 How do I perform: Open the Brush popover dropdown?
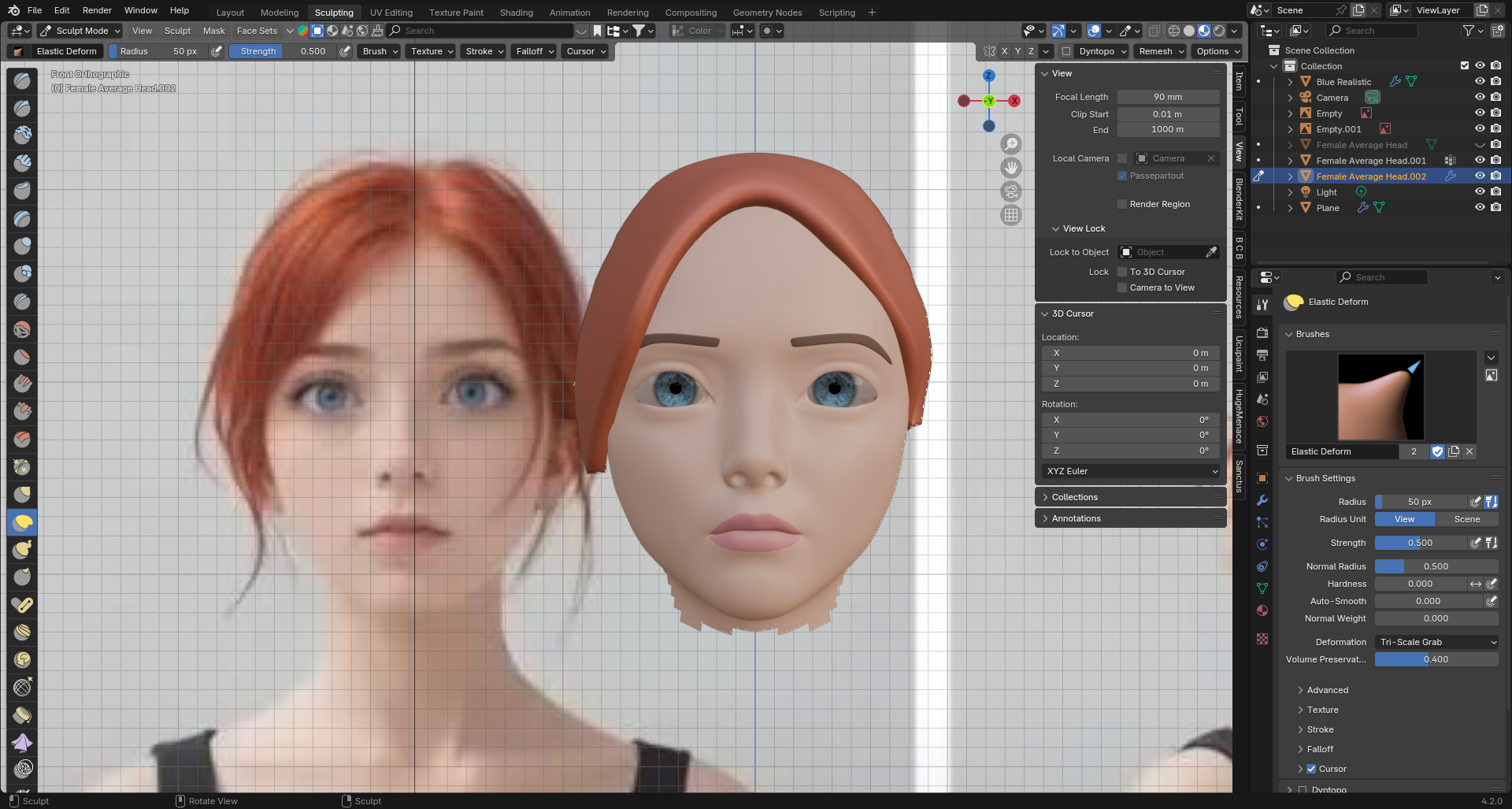point(380,51)
